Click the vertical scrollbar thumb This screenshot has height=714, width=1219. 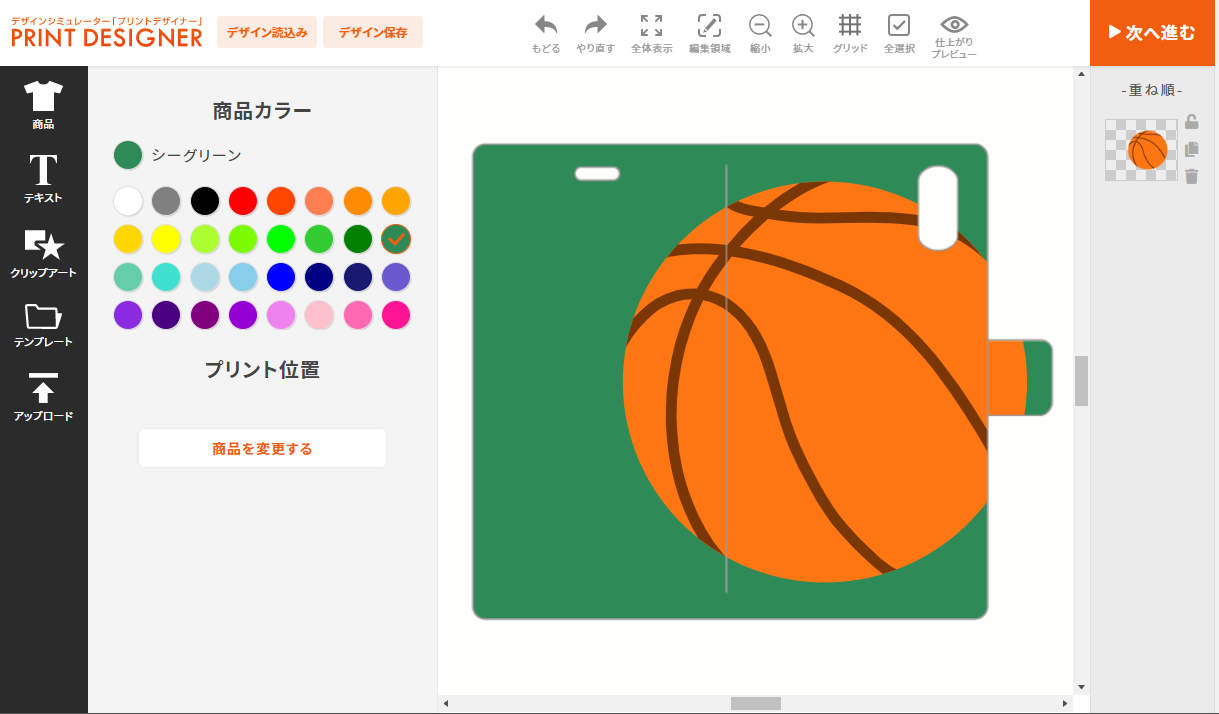coord(1081,381)
